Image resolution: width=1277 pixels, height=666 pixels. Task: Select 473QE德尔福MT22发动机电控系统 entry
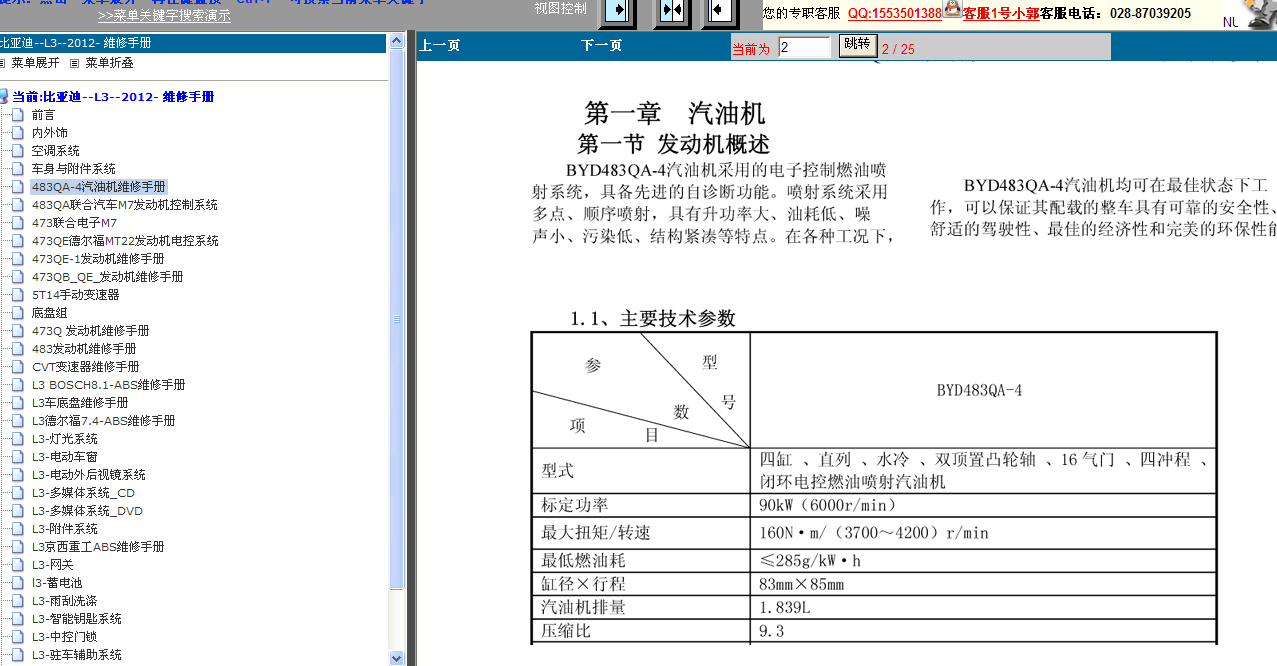(125, 241)
